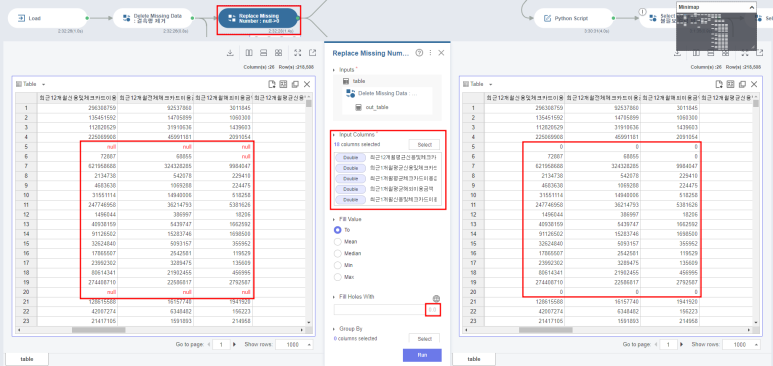Click Select button for Group By
Screen dimensions: 773x366
(424, 339)
